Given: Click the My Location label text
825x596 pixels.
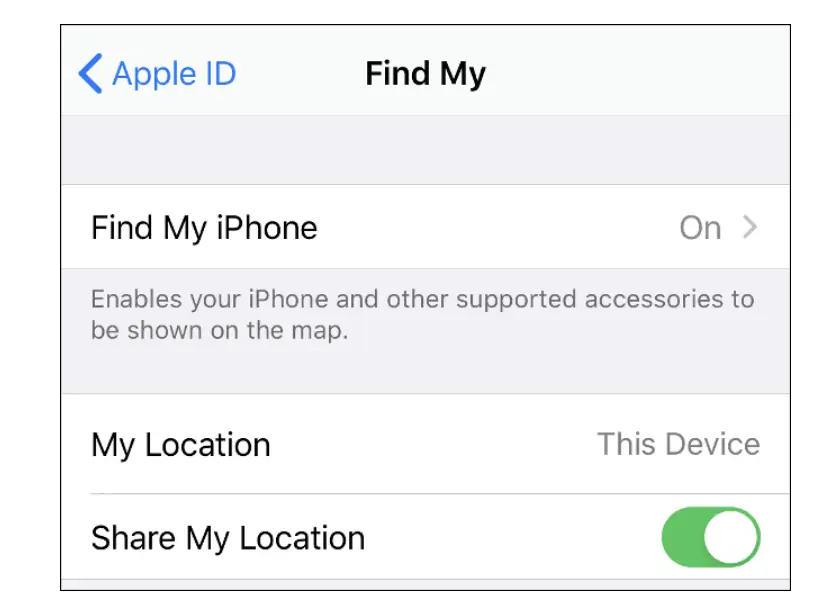Looking at the screenshot, I should [180, 445].
